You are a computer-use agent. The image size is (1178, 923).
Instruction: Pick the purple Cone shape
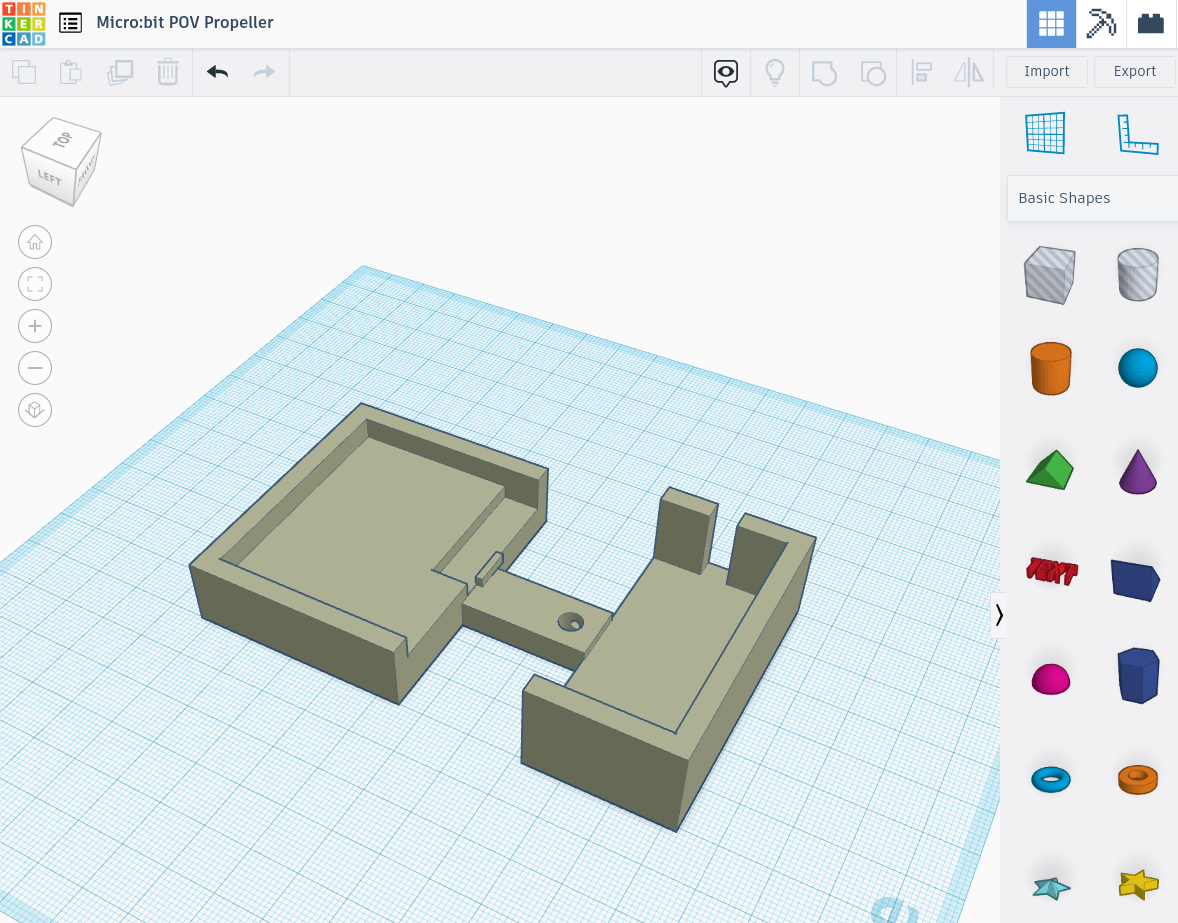click(1137, 472)
